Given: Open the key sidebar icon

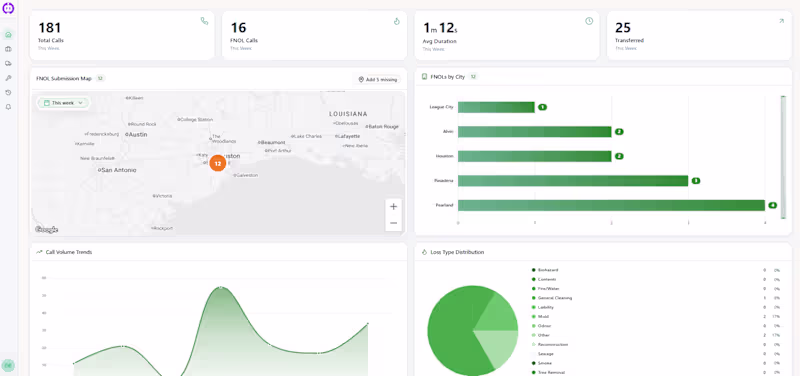Looking at the screenshot, I should [8, 78].
